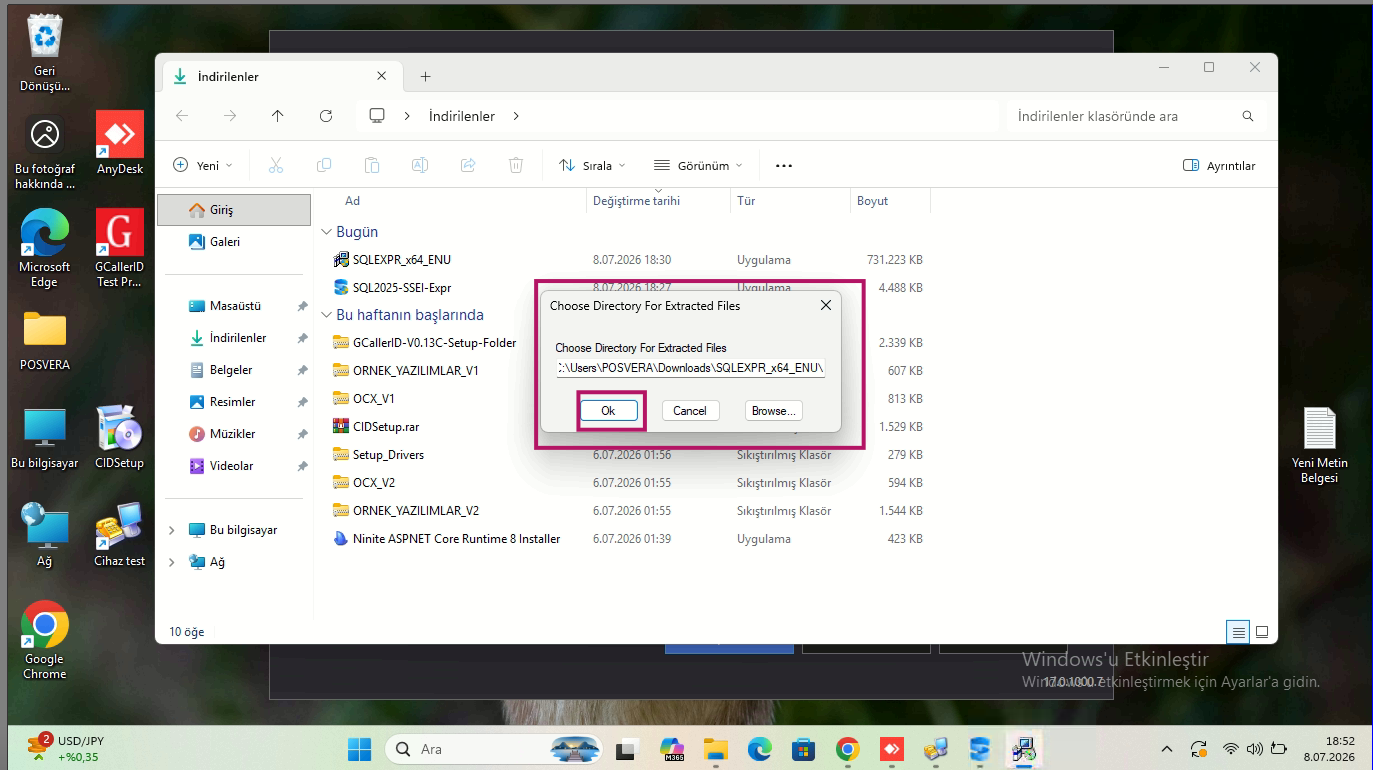Refresh the İndirilenler folder
This screenshot has height=770, width=1373.
pyautogui.click(x=326, y=116)
